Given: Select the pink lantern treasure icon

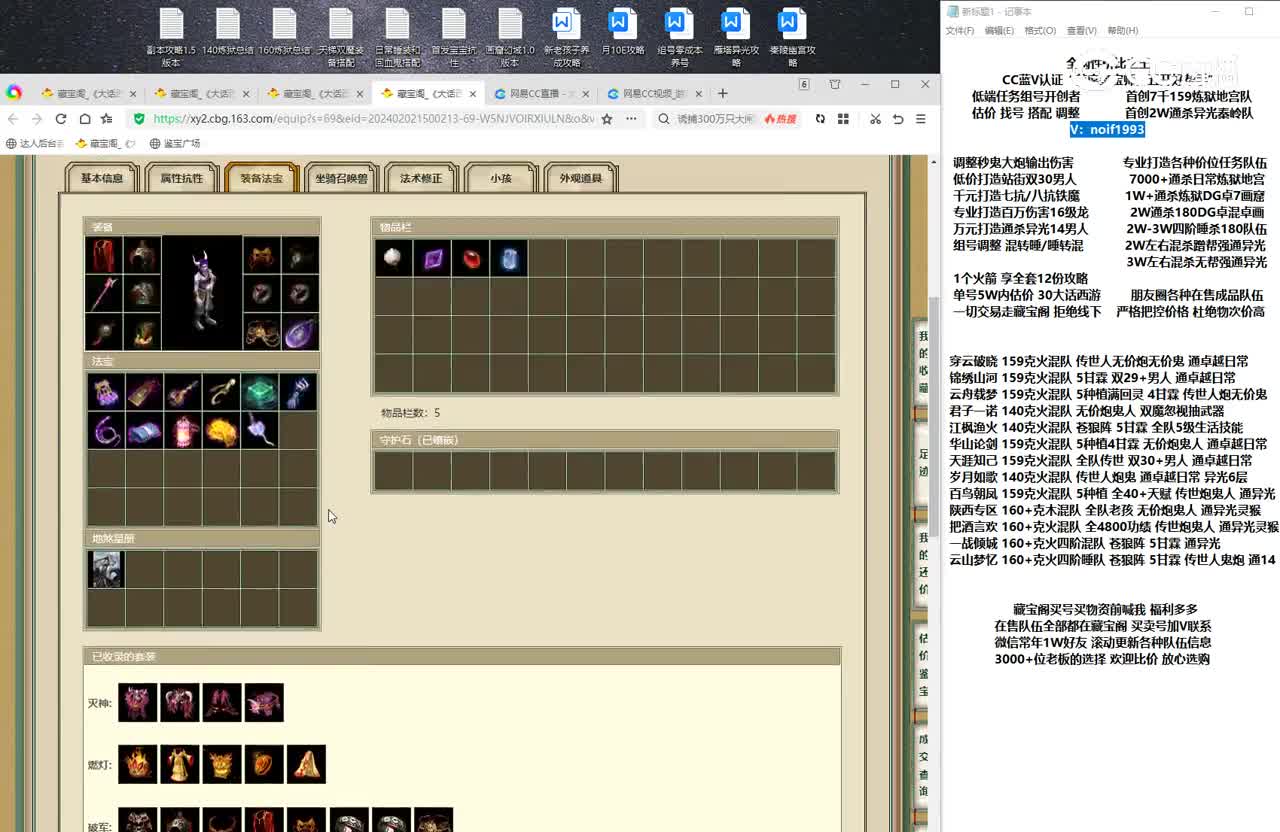Looking at the screenshot, I should [x=183, y=430].
